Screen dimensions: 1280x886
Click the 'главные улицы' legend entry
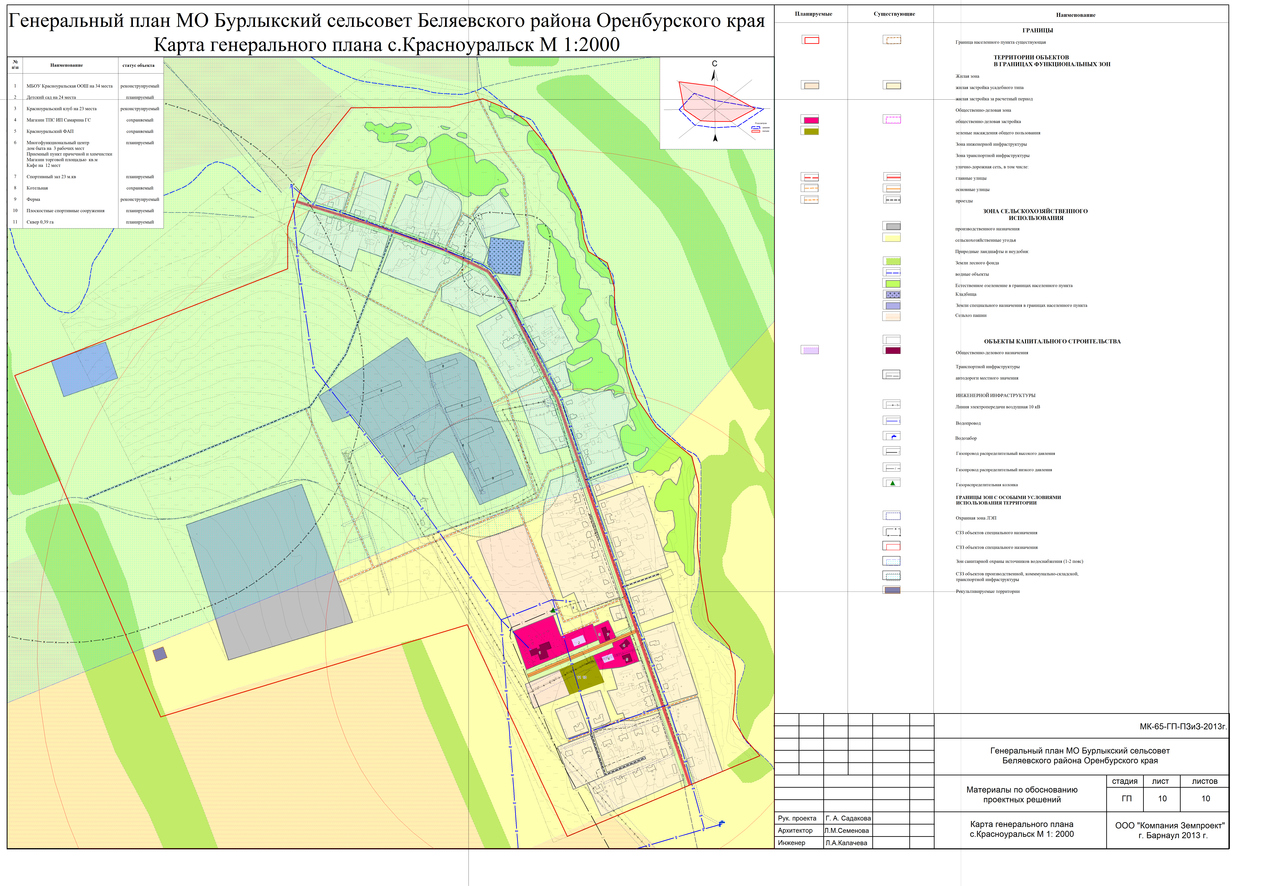click(970, 178)
